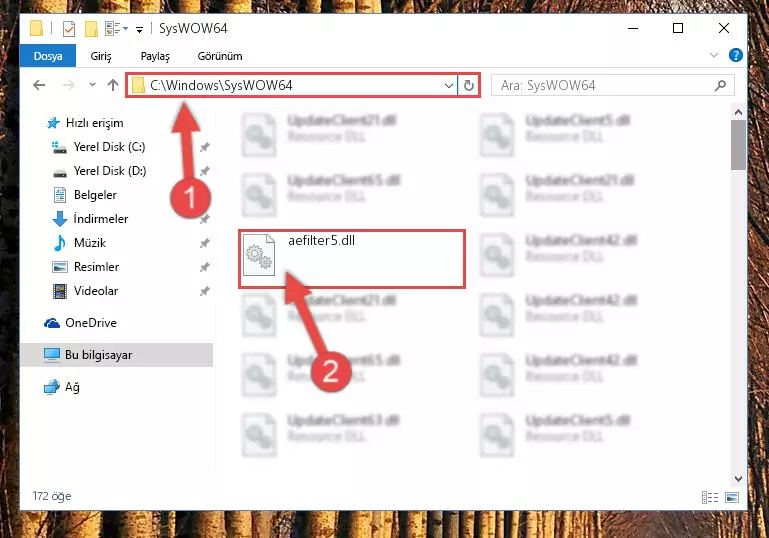The width and height of the screenshot is (769, 538).
Task: Click the scrollbar down arrow
Action: tap(738, 479)
